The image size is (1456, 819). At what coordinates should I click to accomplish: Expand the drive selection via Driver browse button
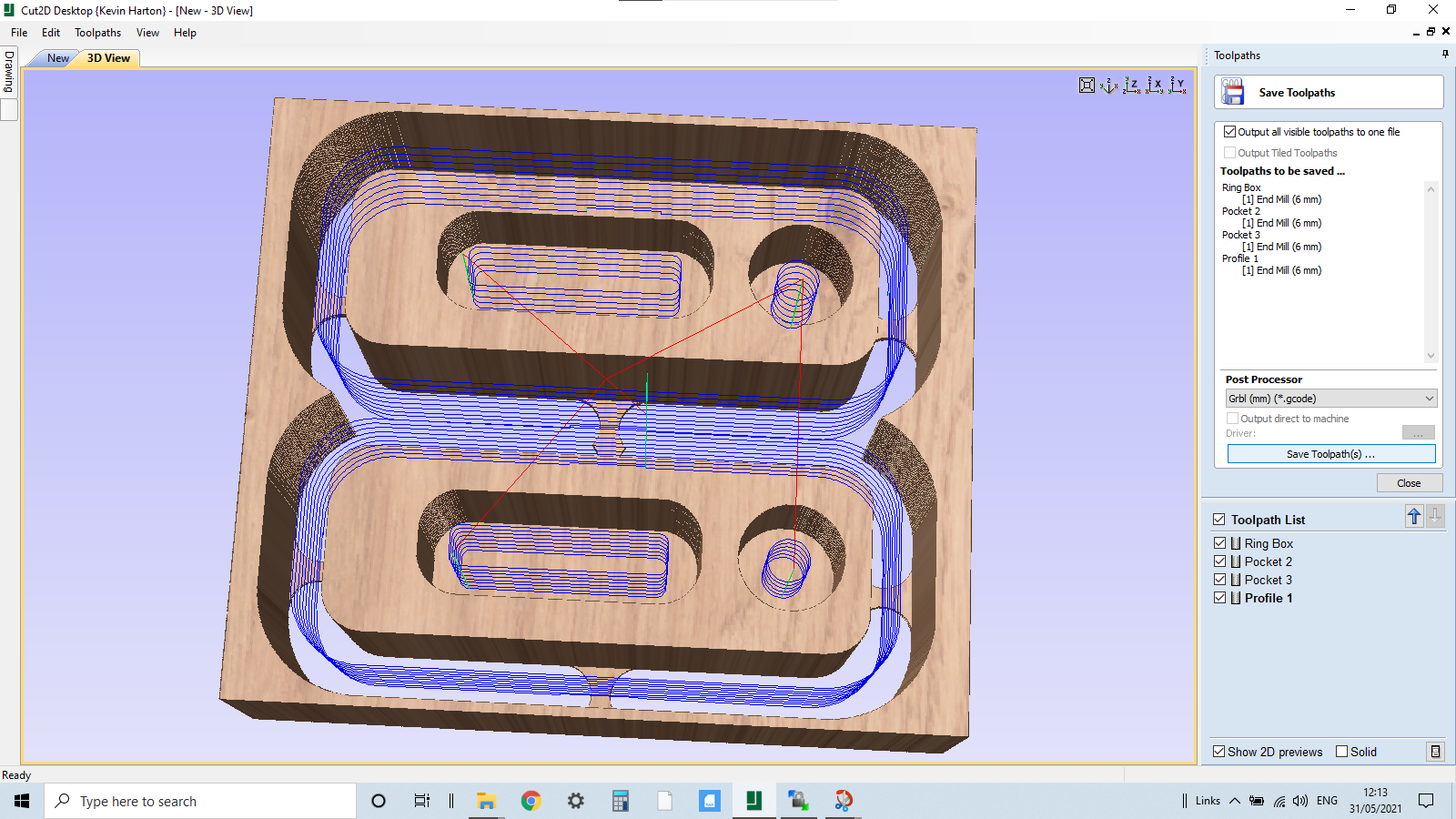coord(1419,432)
